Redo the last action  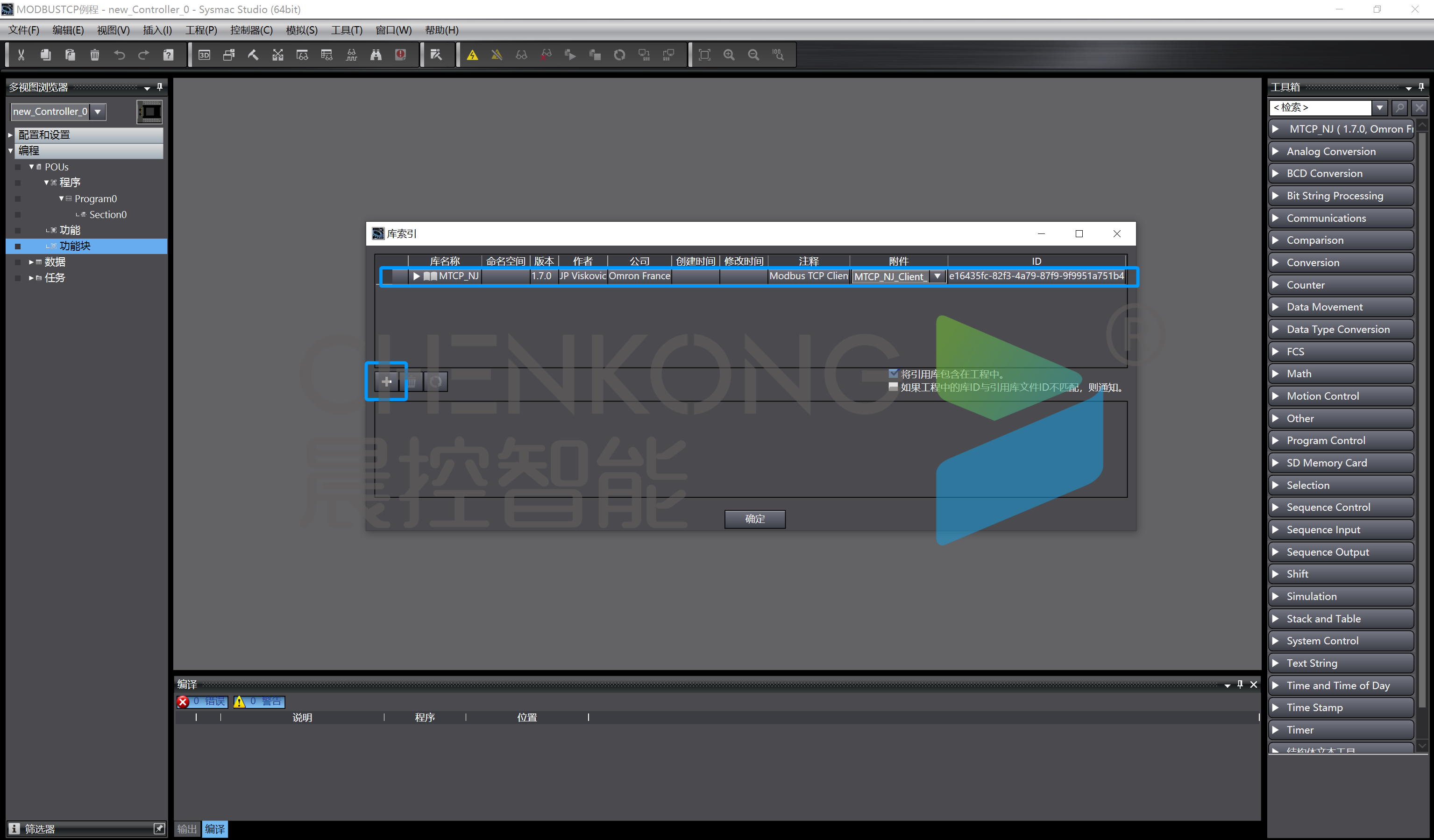143,55
